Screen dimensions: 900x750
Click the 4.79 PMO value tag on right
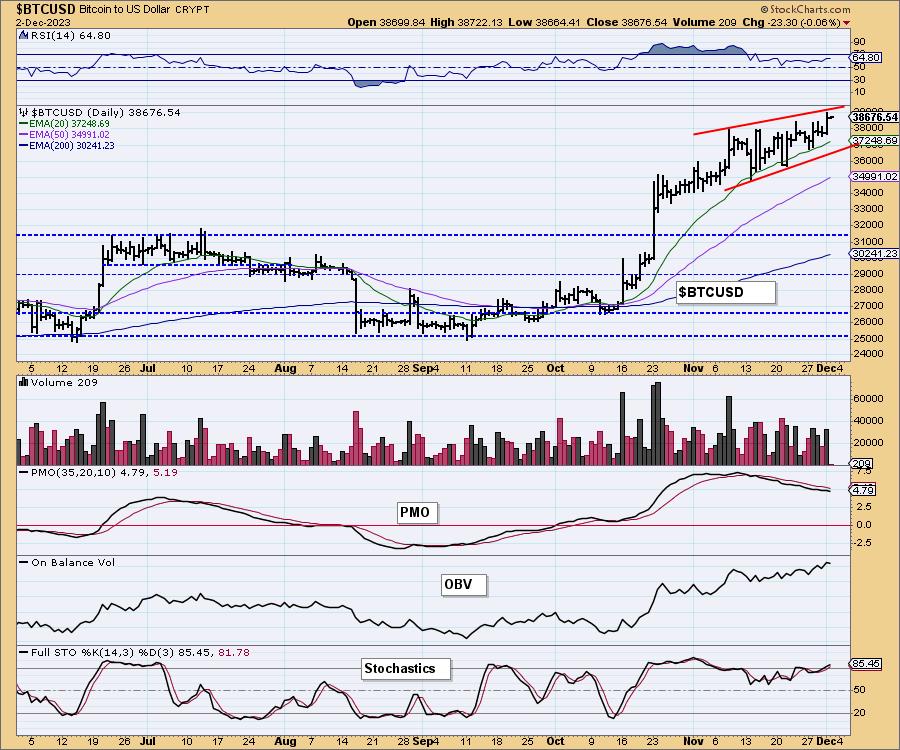tap(863, 490)
